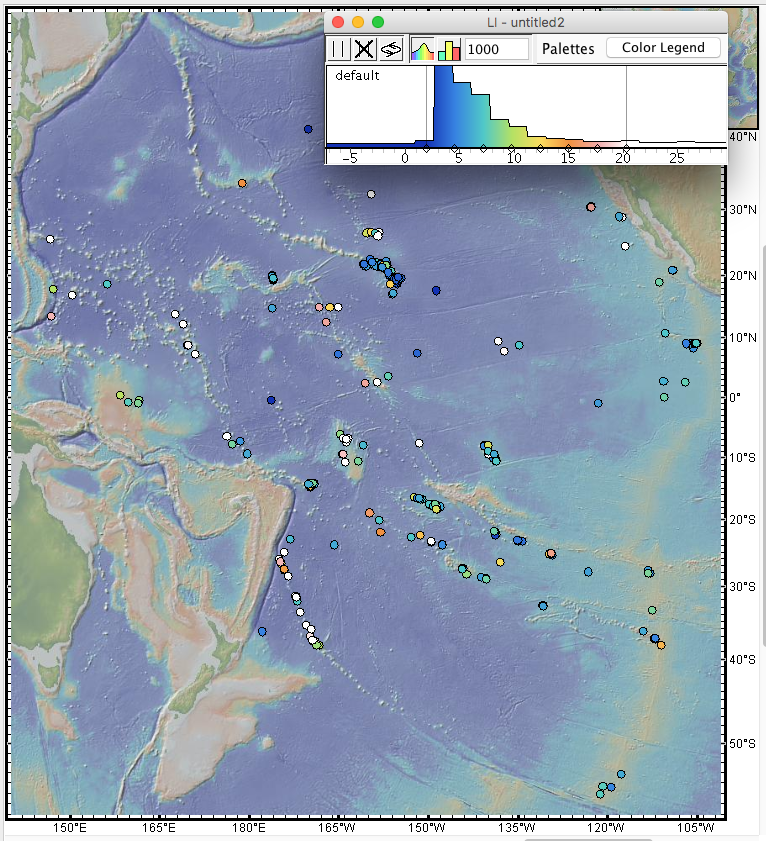
Task: Select the dark blue data point left of histogram window
Action: (x=308, y=129)
